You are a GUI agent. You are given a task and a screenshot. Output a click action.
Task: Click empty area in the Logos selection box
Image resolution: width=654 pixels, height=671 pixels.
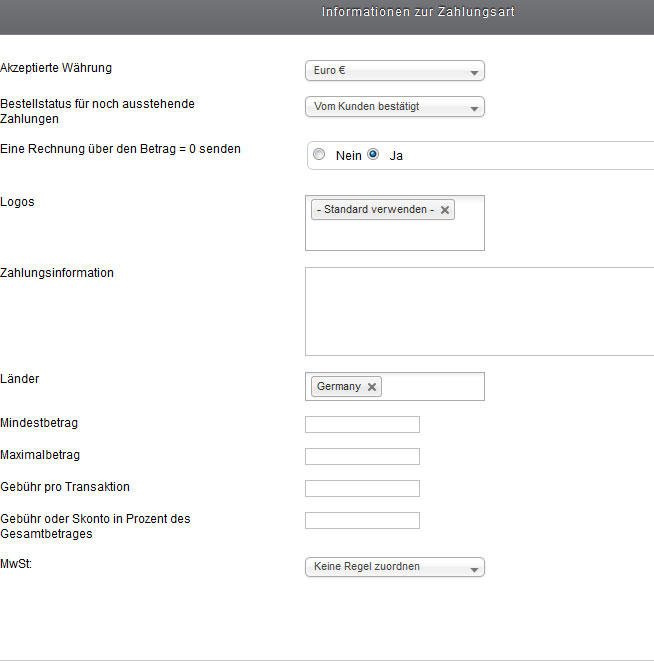(x=394, y=236)
